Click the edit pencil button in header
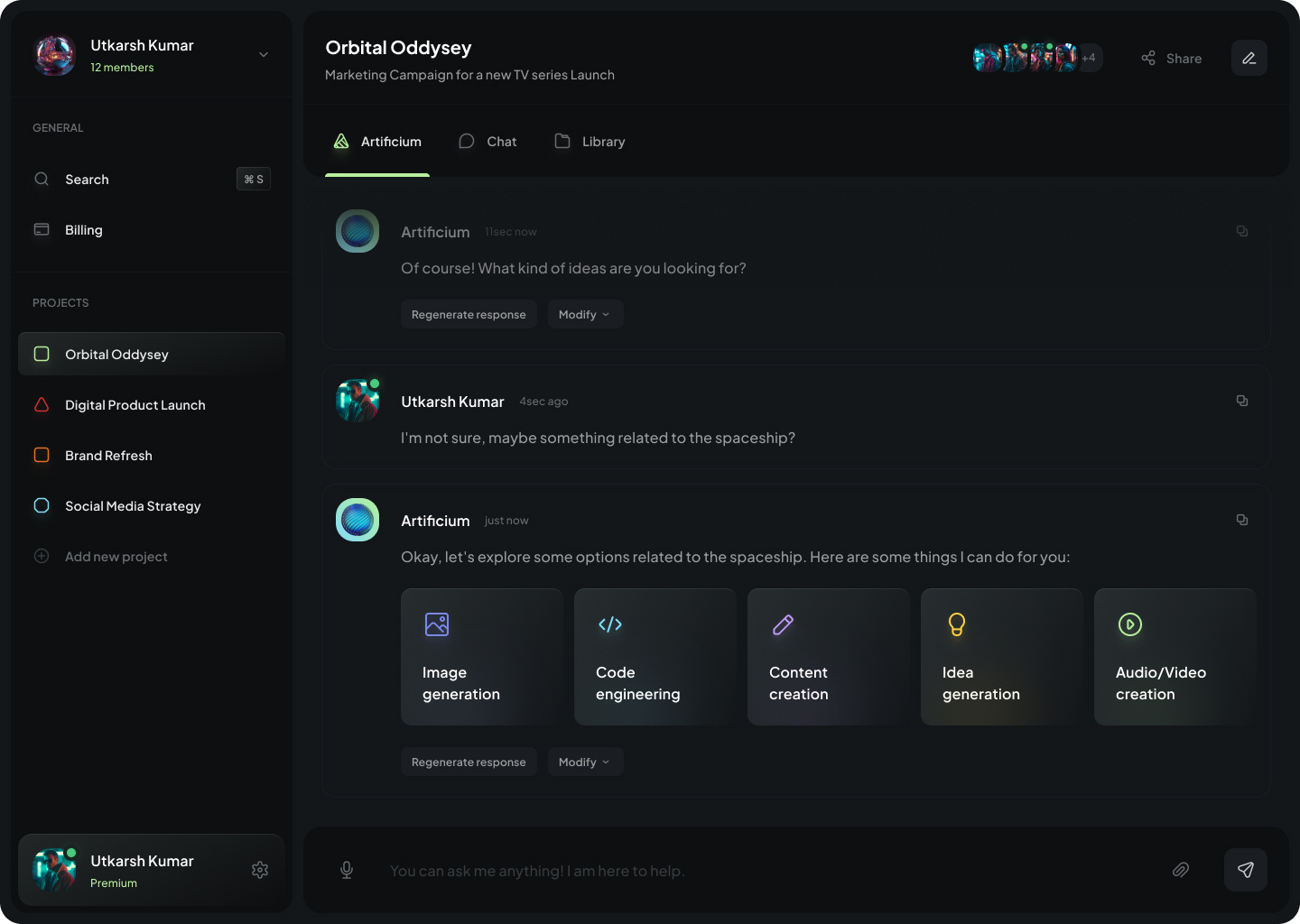The image size is (1300, 924). pos(1249,58)
